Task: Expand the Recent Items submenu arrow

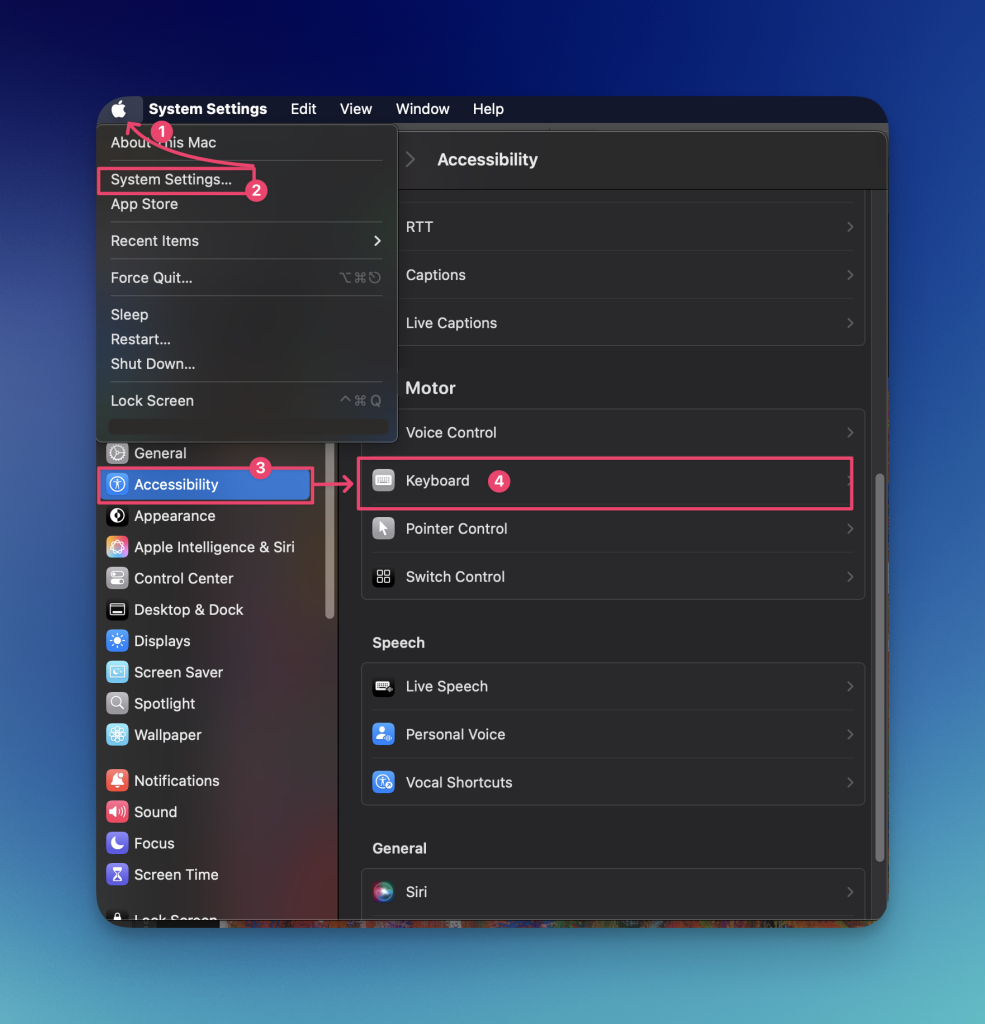Action: pyautogui.click(x=377, y=241)
